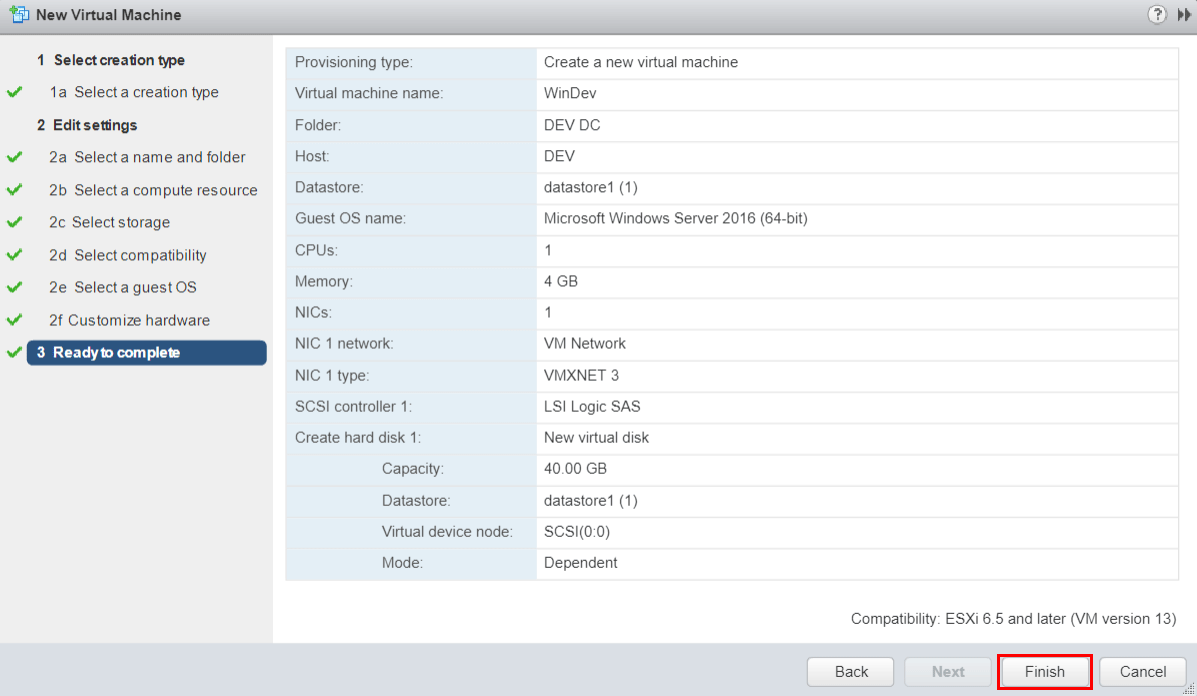The width and height of the screenshot is (1197, 696).
Task: Click the Compatibility ESXi 6.5 and later text
Action: click(1013, 619)
